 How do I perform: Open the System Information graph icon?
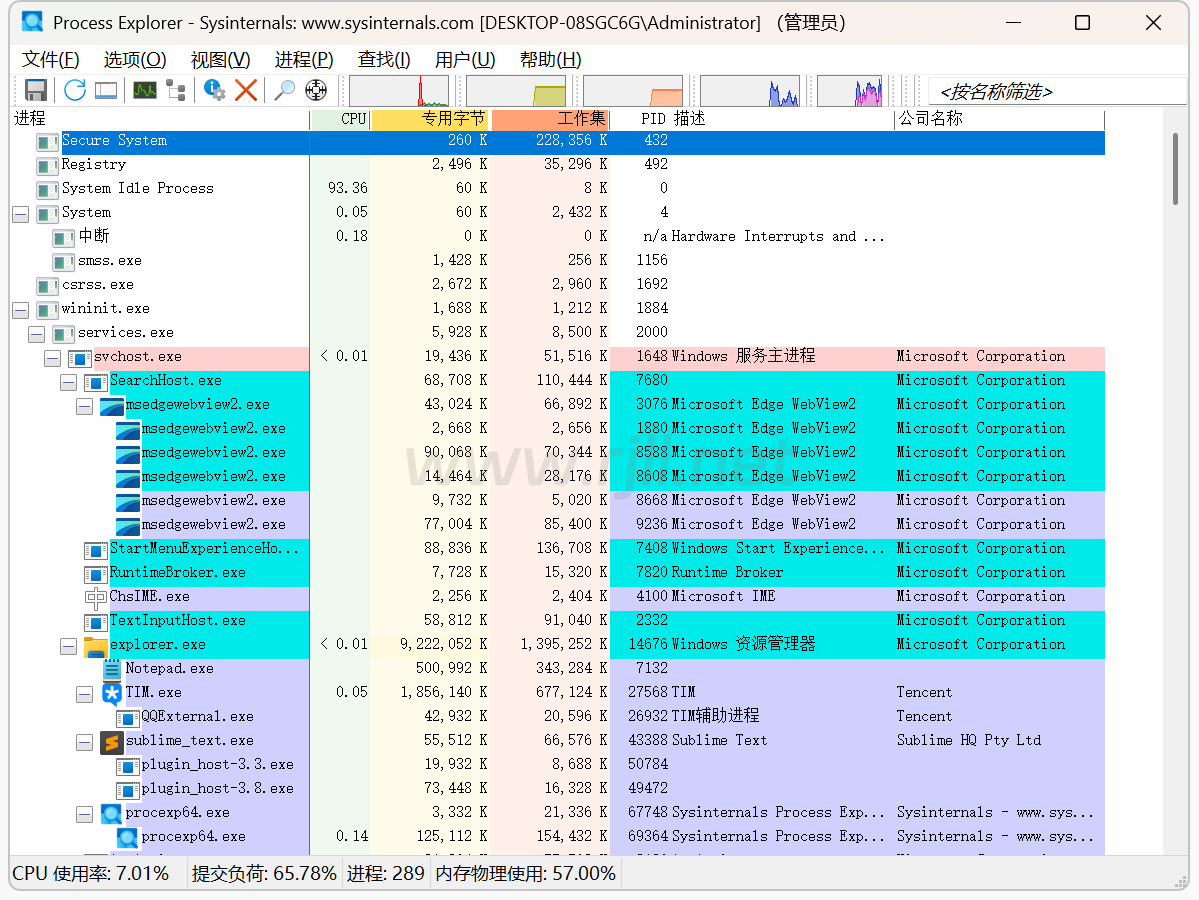(145, 90)
